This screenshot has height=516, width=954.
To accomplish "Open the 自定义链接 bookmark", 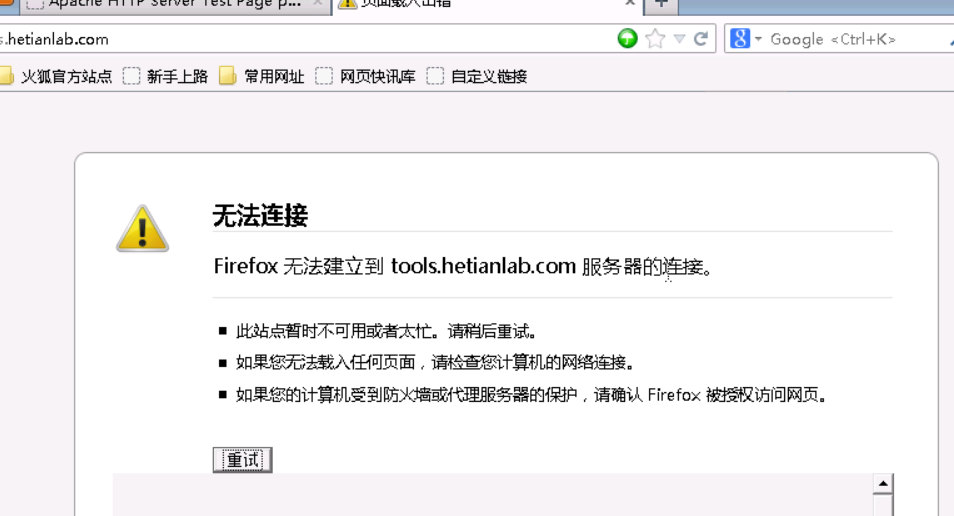I will pyautogui.click(x=477, y=76).
